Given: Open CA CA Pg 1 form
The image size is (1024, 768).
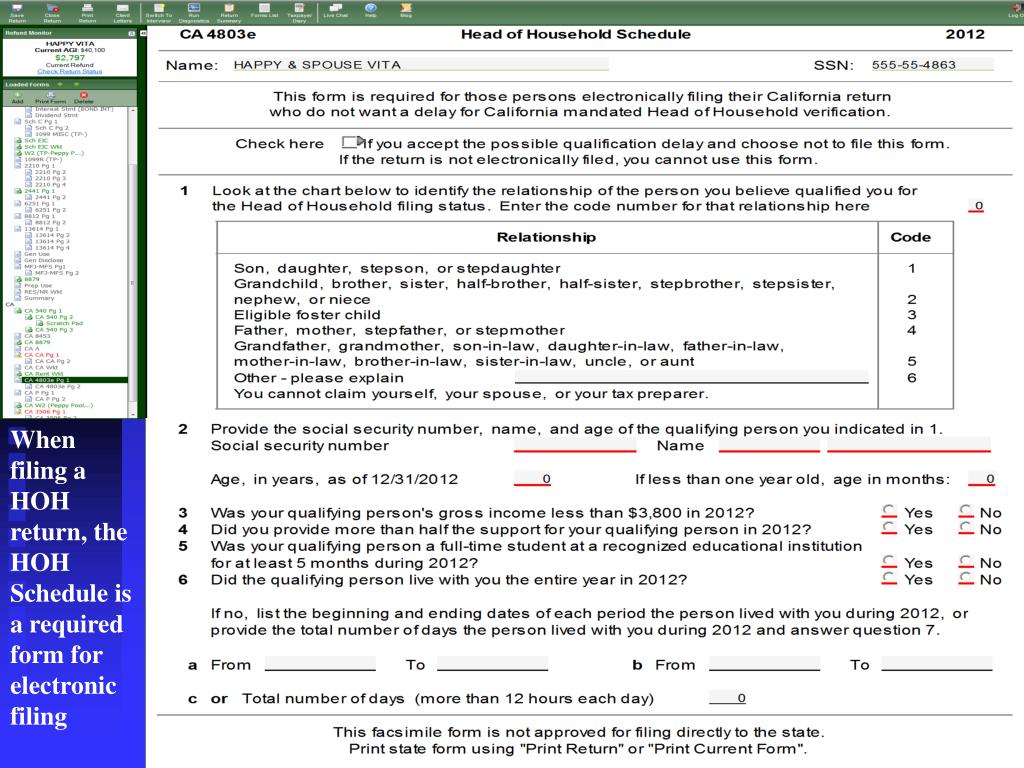Looking at the screenshot, I should tap(42, 355).
